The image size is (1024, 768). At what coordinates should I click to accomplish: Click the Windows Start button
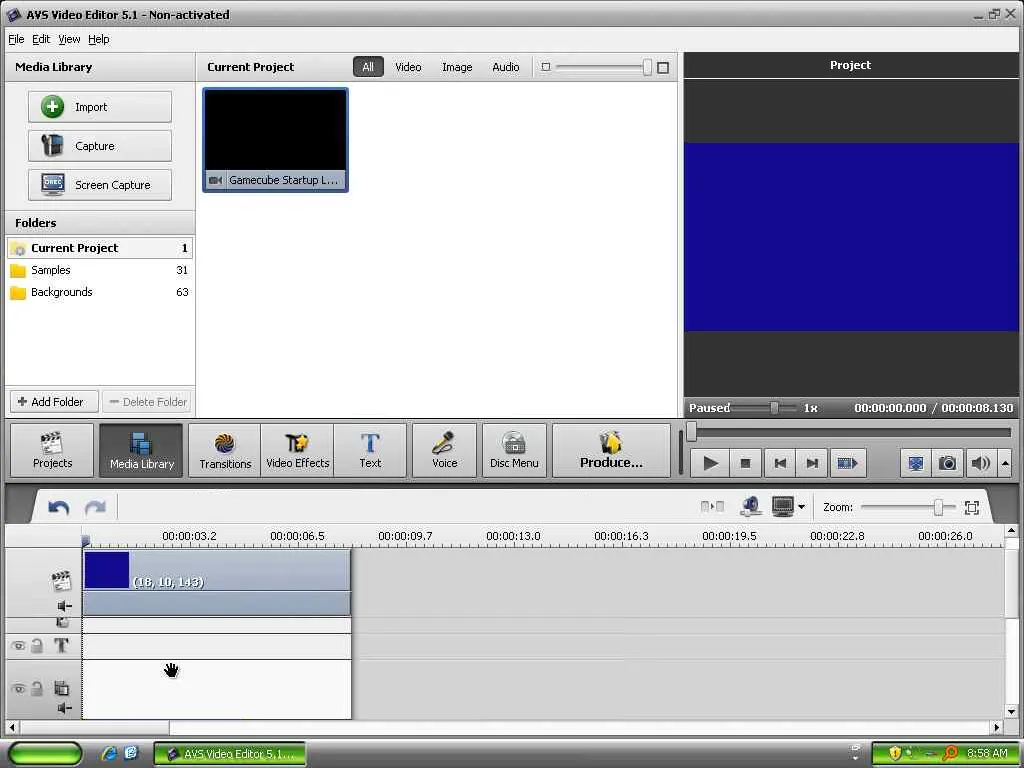coord(46,754)
